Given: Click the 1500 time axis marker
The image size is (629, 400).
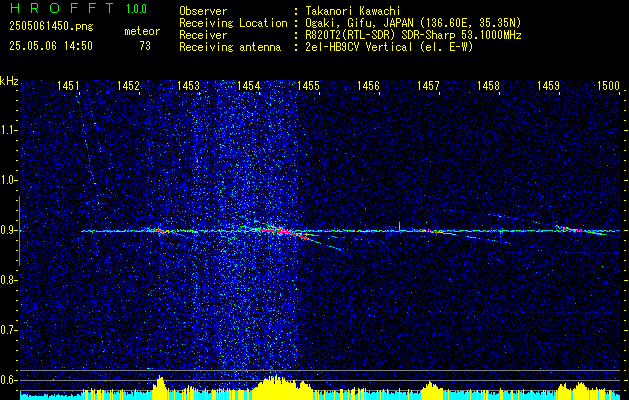Looking at the screenshot, I should coord(609,85).
